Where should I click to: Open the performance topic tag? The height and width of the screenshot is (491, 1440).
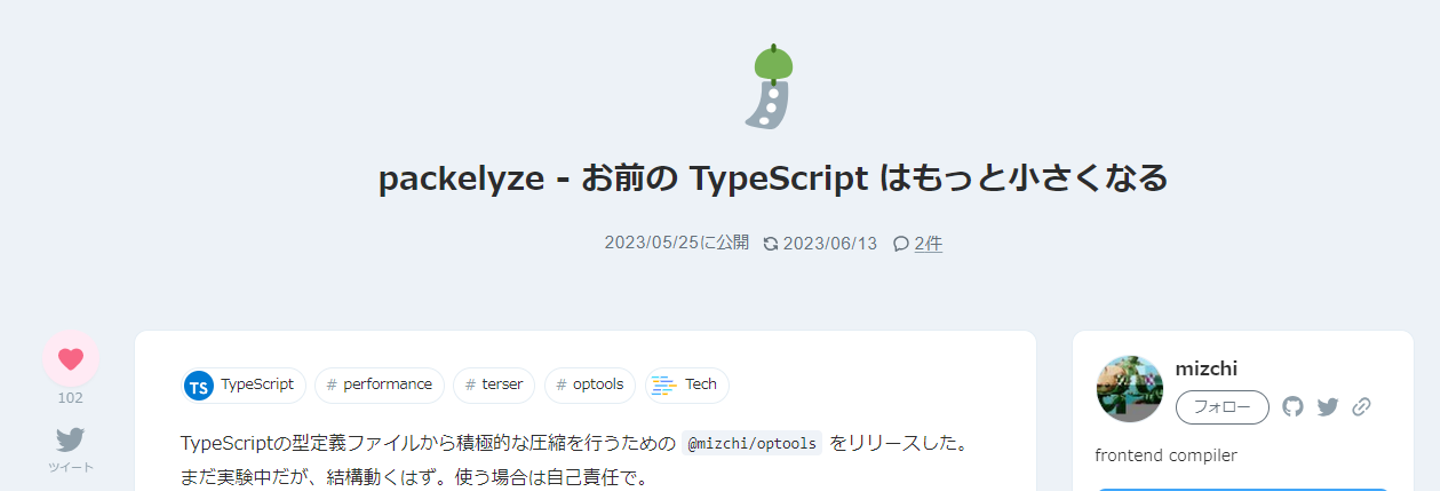[379, 385]
